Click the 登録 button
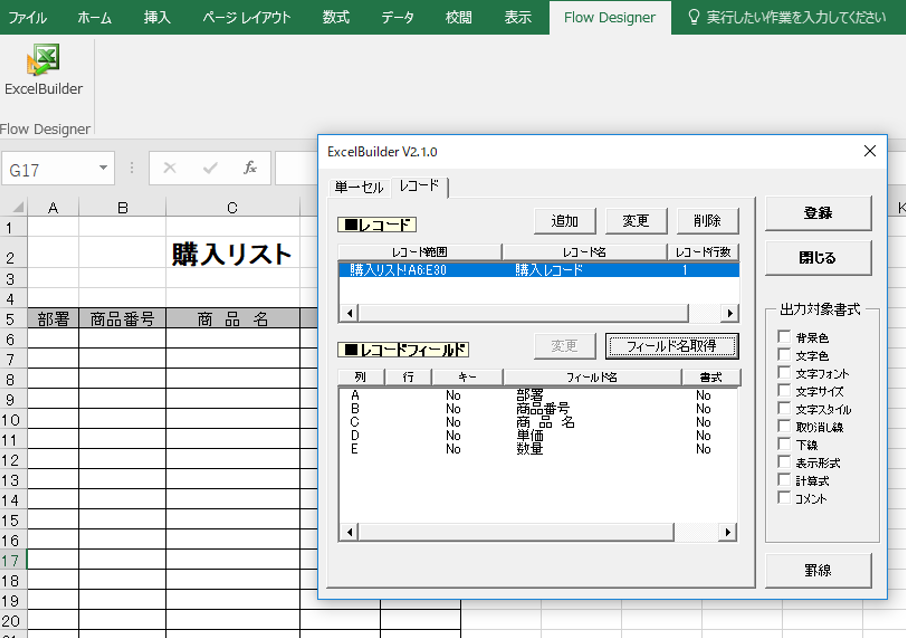Image resolution: width=906 pixels, height=638 pixels. pyautogui.click(x=818, y=213)
